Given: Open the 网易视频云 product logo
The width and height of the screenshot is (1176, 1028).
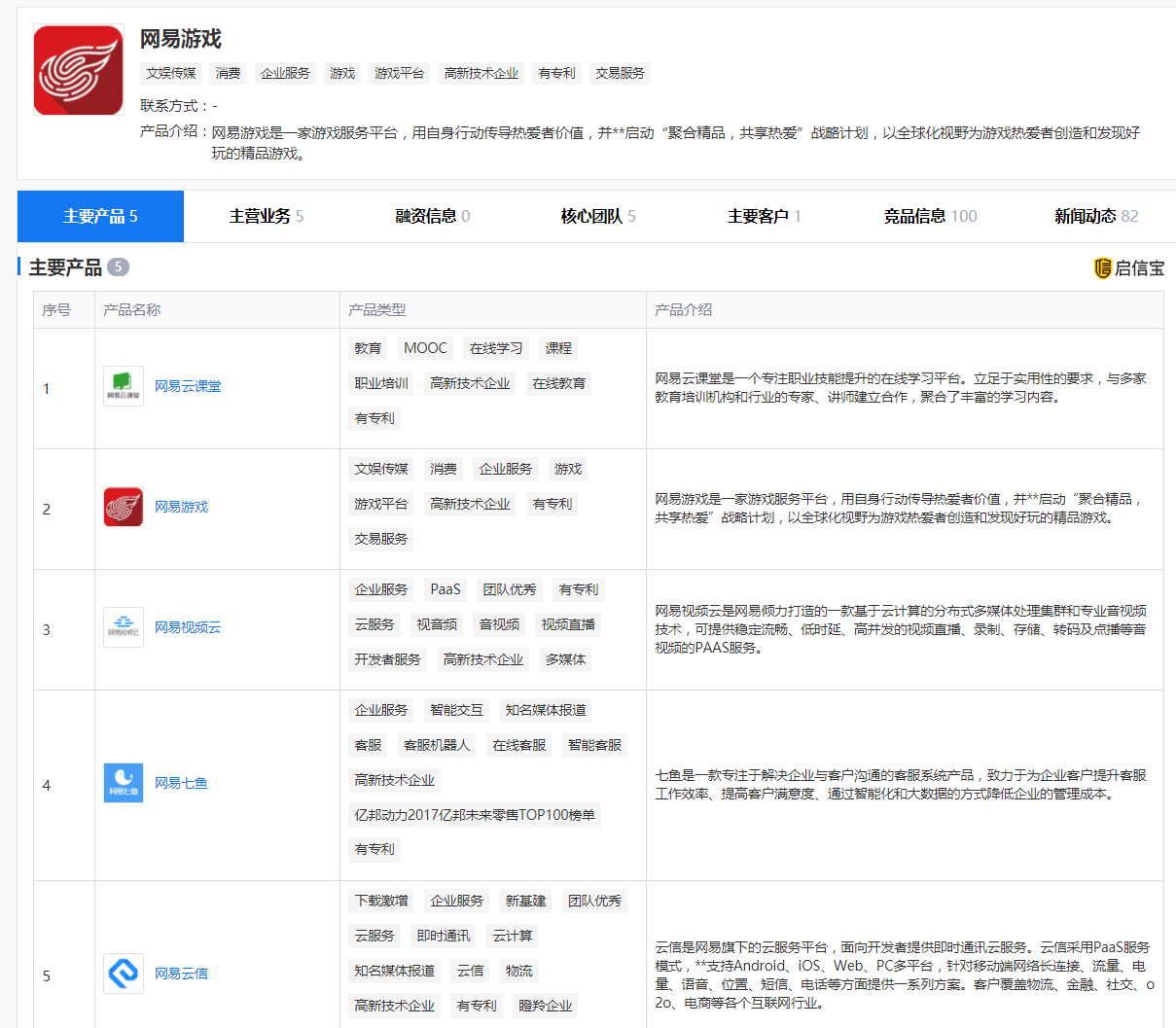Looking at the screenshot, I should pos(124,627).
